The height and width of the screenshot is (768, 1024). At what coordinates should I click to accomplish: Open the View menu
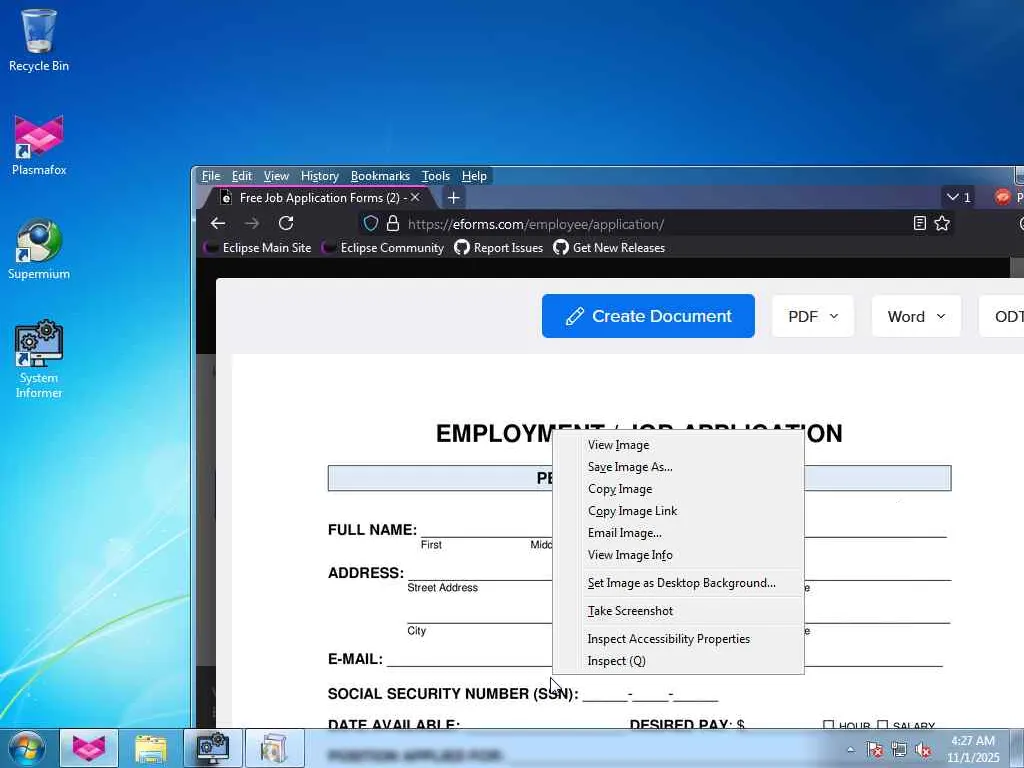[x=276, y=176]
